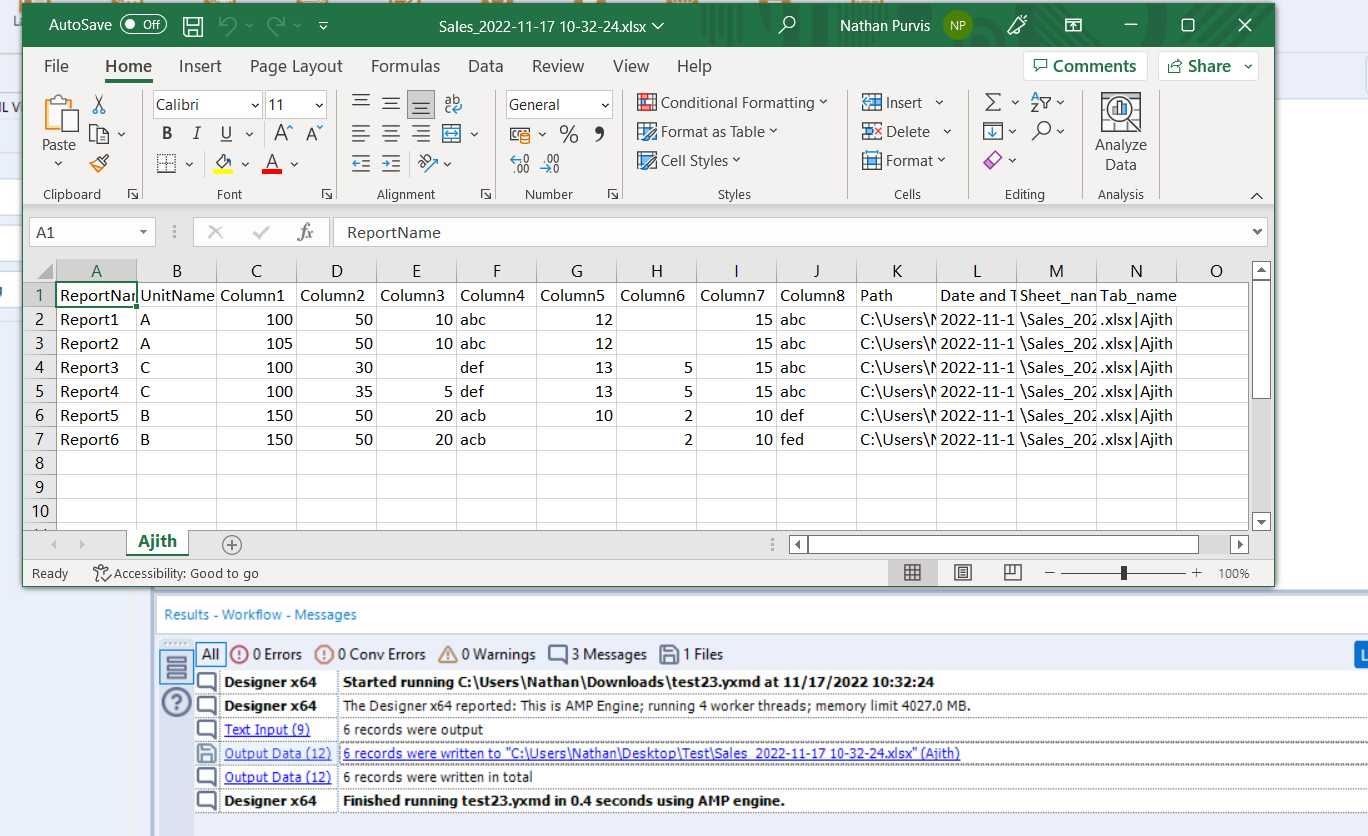Open the Calibri font name dropdown
The height and width of the screenshot is (836, 1368).
coord(254,105)
